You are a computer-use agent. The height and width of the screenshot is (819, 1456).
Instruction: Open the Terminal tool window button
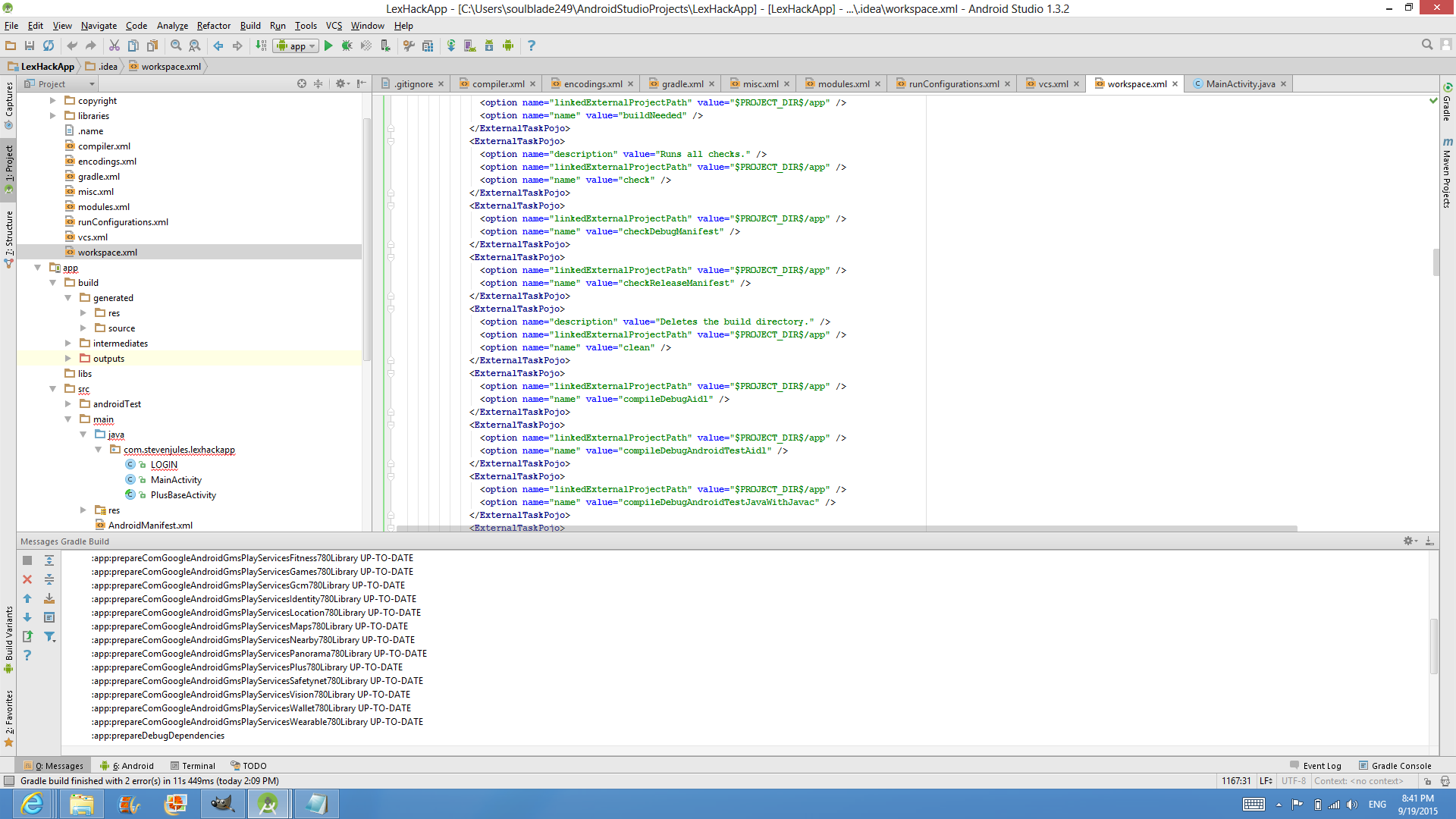(x=193, y=766)
